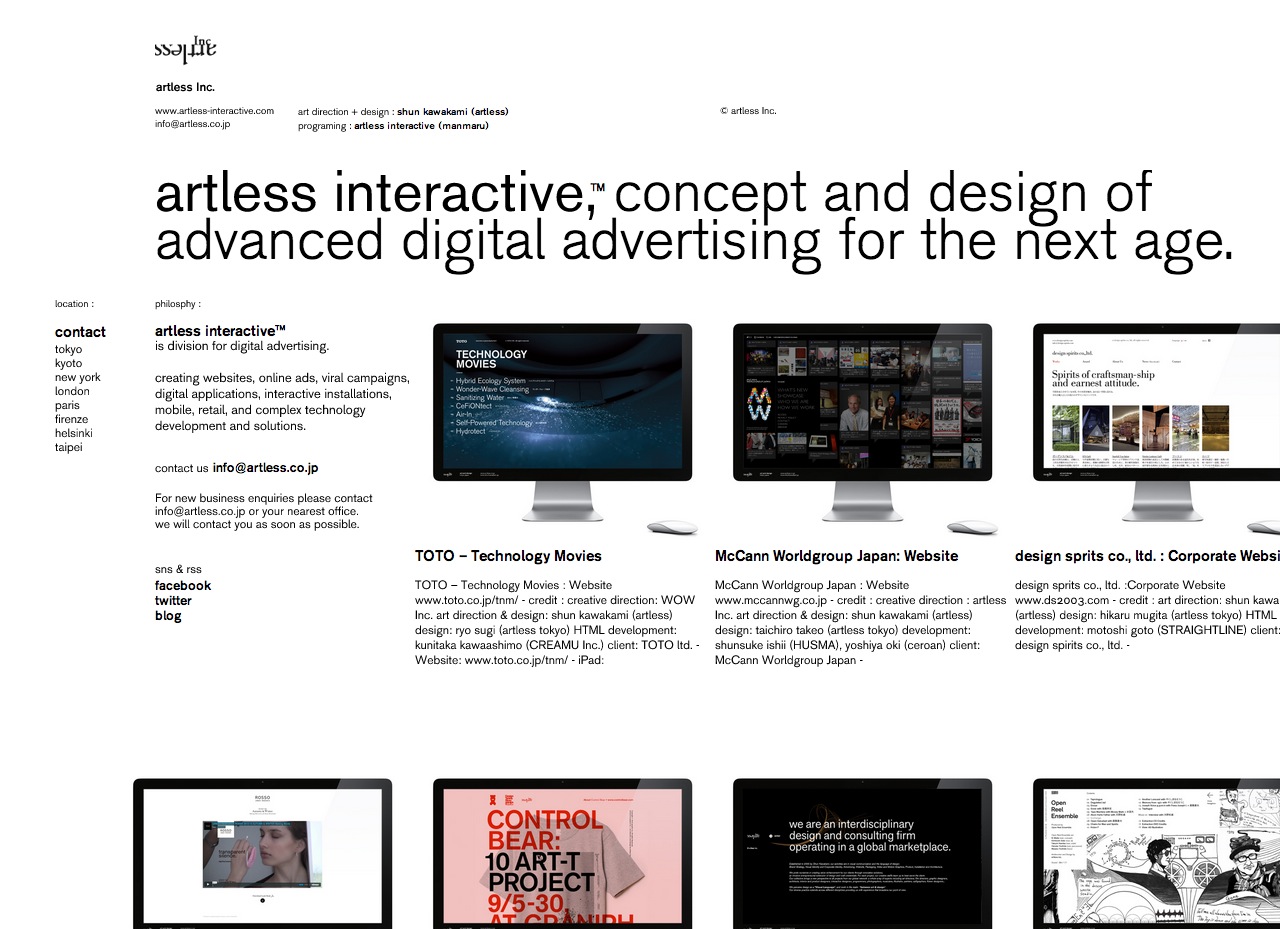The width and height of the screenshot is (1280, 929).
Task: Open the Control Bear 10 ART-T thumbnail
Action: (562, 854)
